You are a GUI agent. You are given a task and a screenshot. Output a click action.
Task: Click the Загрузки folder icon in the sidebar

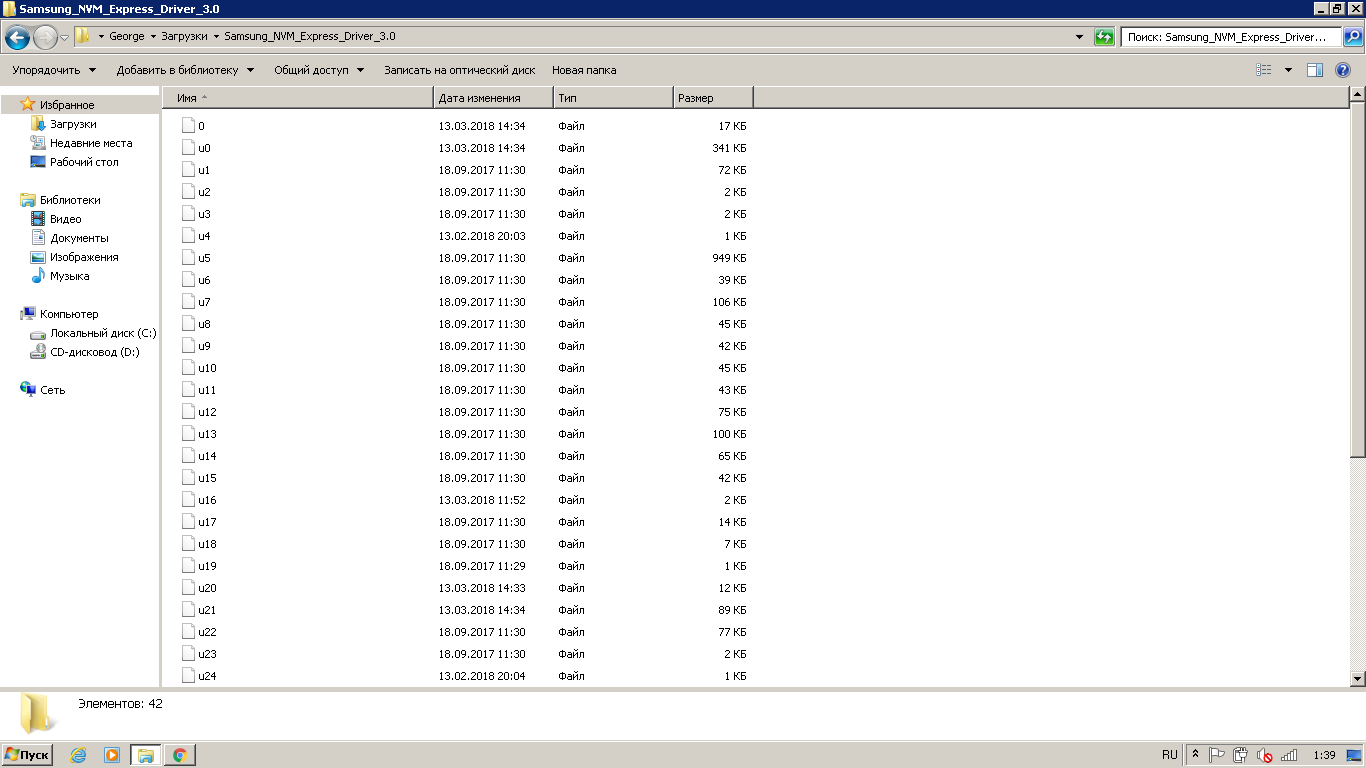(x=38, y=124)
